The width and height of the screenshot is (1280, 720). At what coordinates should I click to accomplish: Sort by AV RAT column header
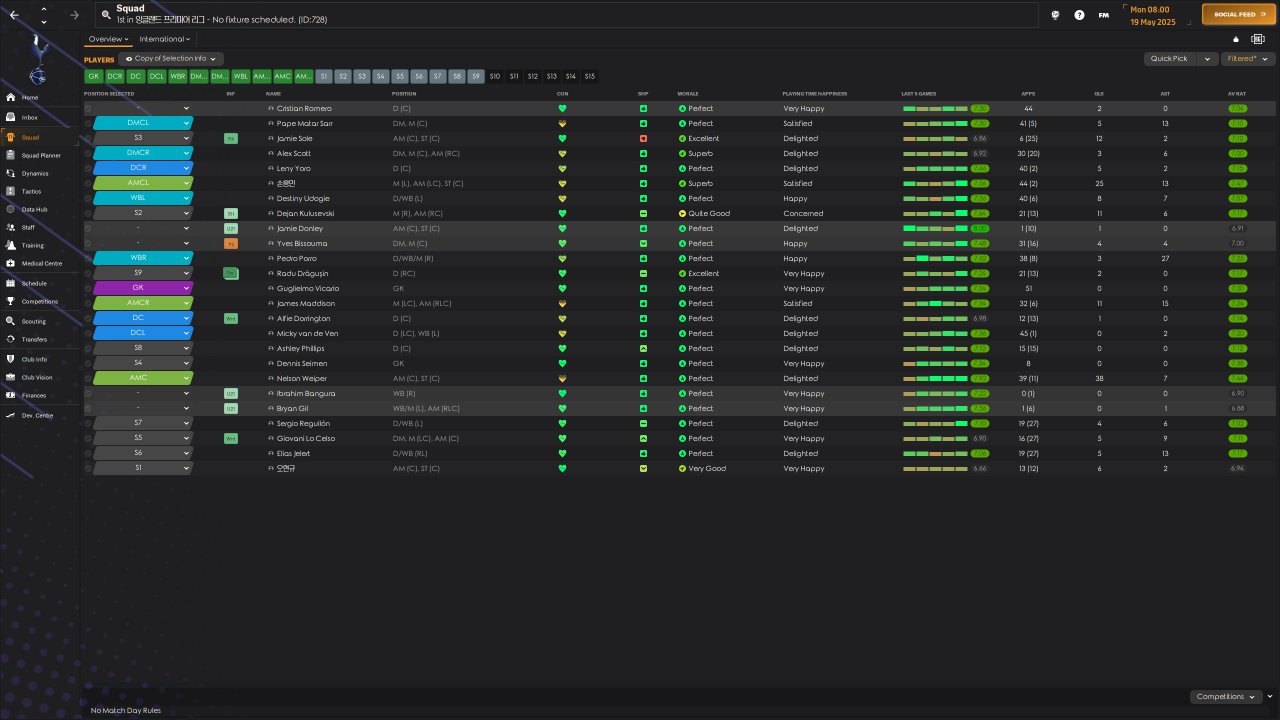(1237, 93)
